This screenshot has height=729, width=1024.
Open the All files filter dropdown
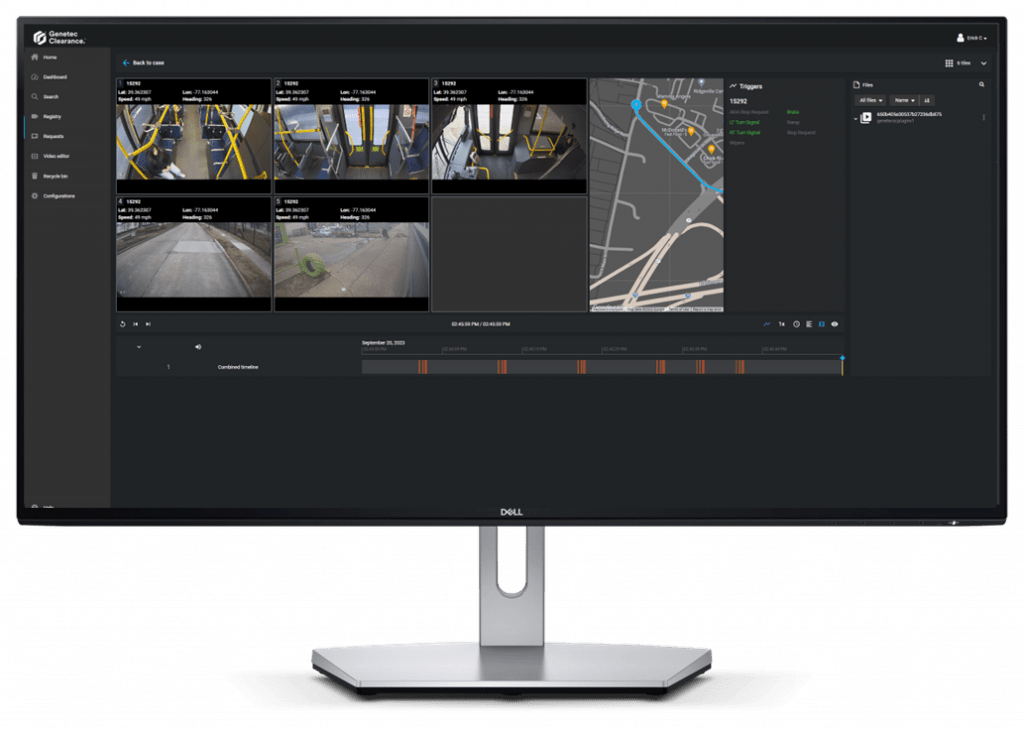click(871, 101)
